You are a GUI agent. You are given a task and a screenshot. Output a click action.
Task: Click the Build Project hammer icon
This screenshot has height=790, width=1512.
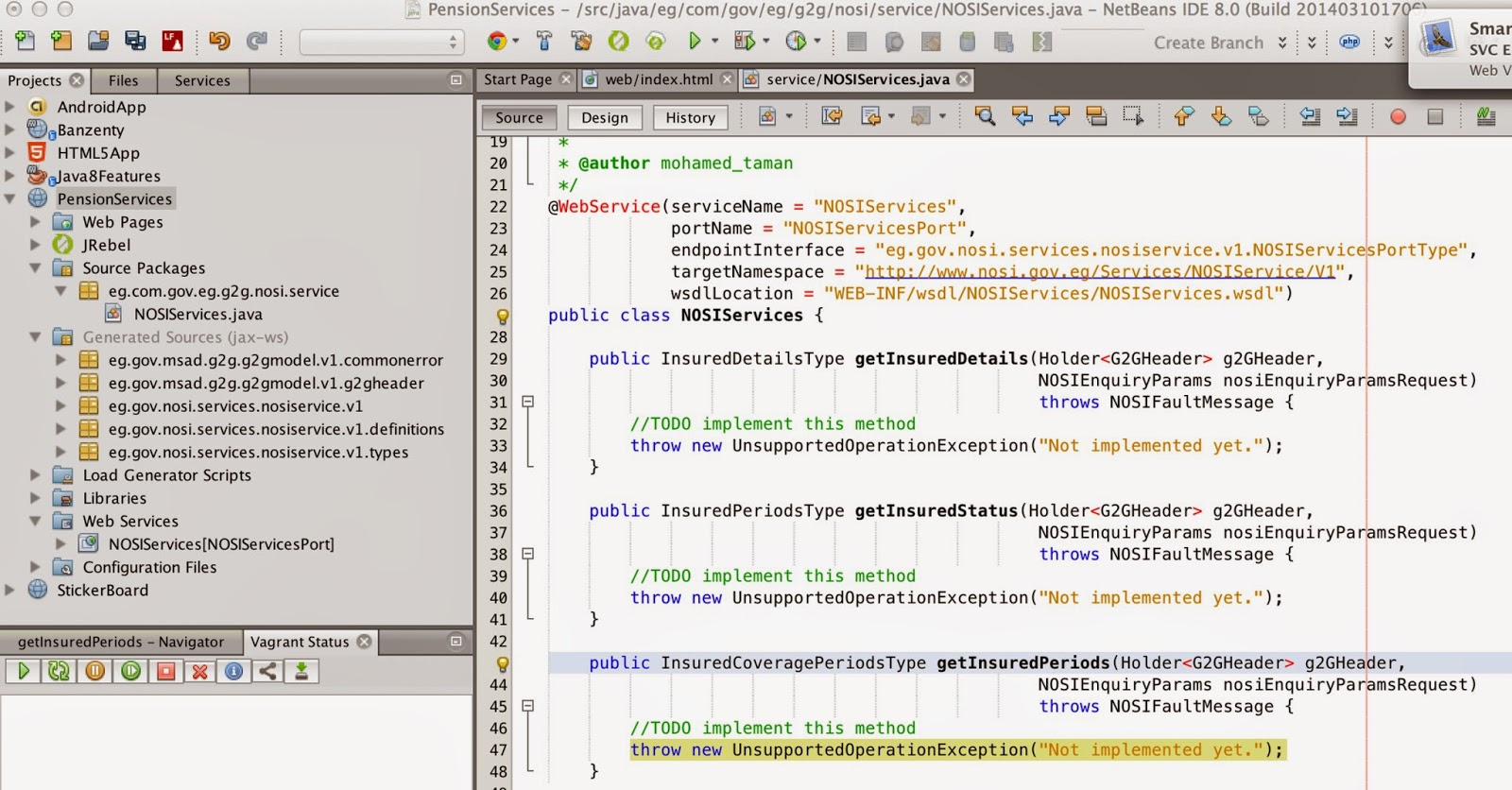point(544,41)
